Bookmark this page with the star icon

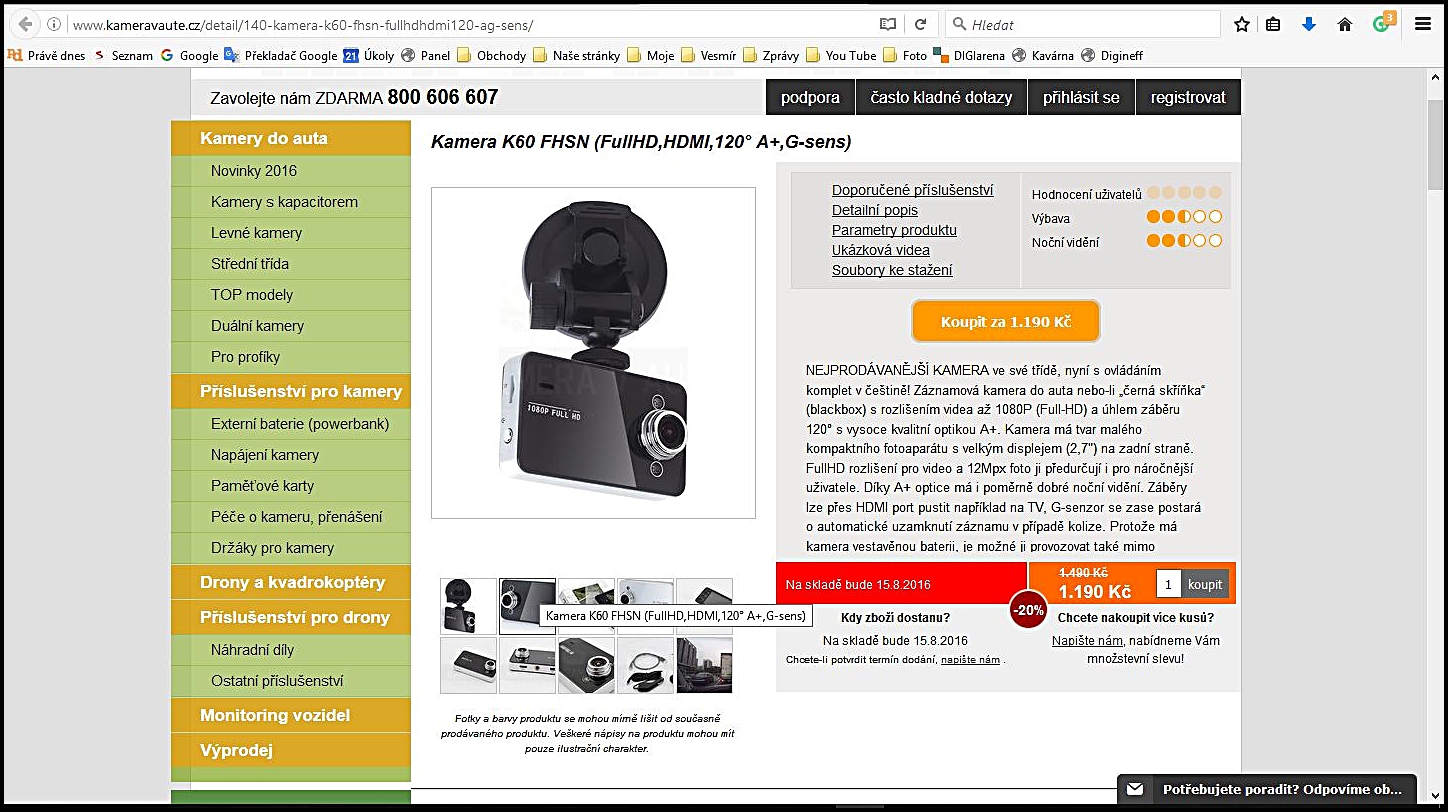[x=1241, y=24]
